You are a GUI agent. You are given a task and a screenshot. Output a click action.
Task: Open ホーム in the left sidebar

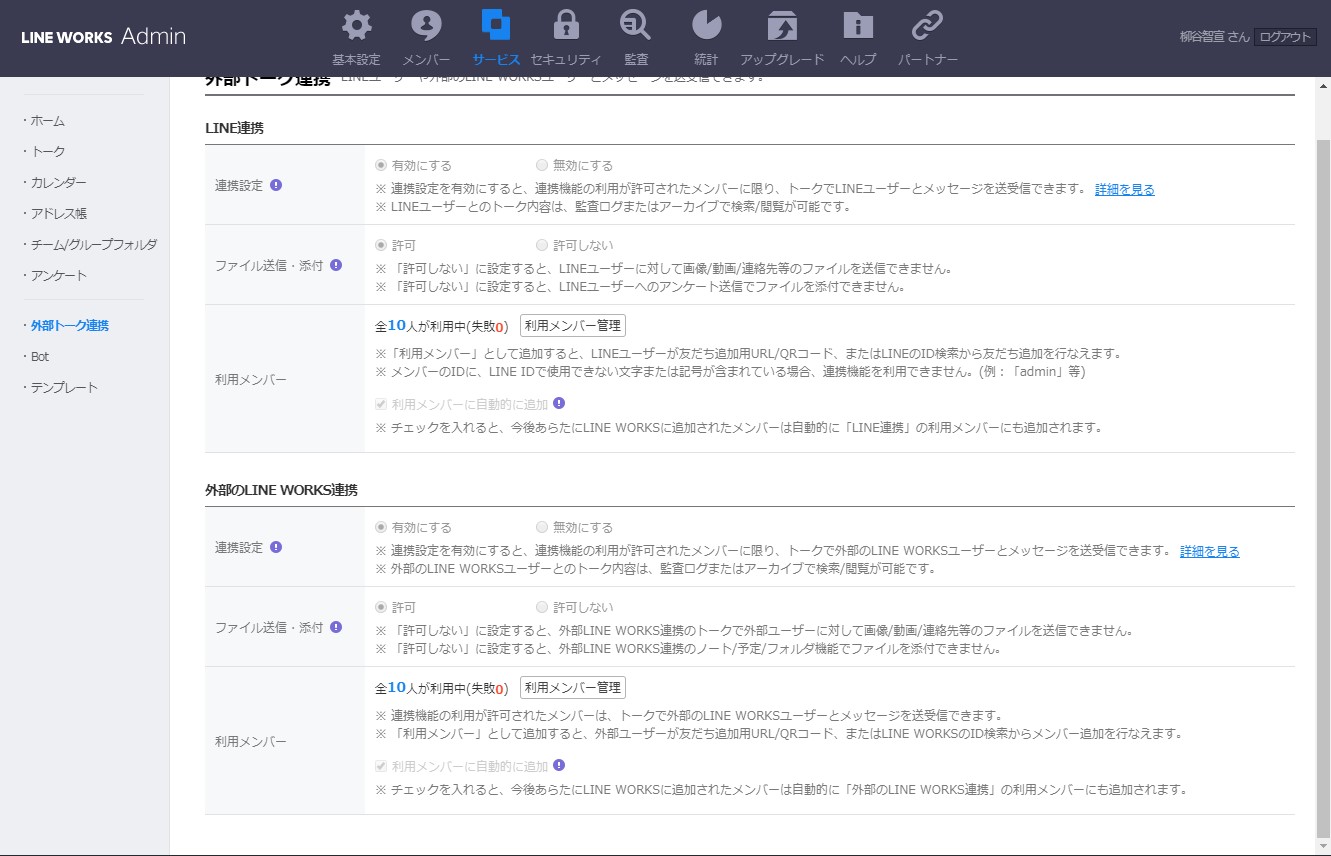(x=47, y=120)
